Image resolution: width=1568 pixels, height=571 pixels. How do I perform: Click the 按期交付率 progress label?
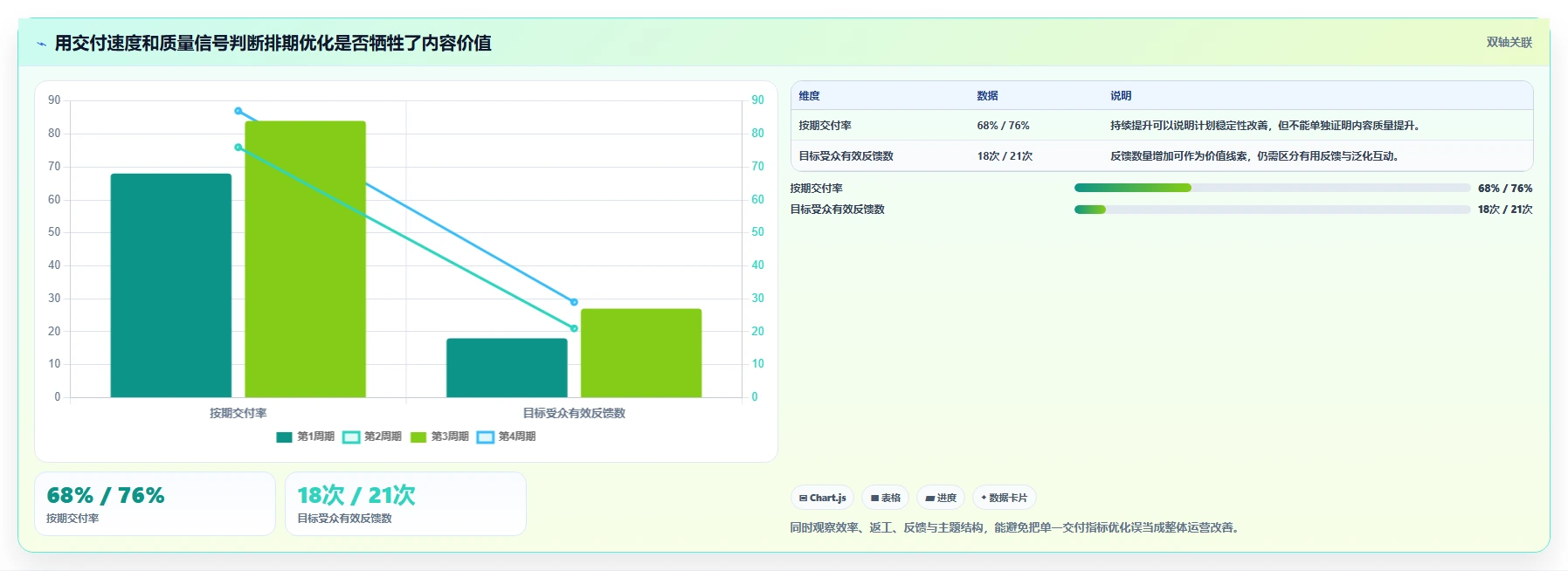pos(816,189)
